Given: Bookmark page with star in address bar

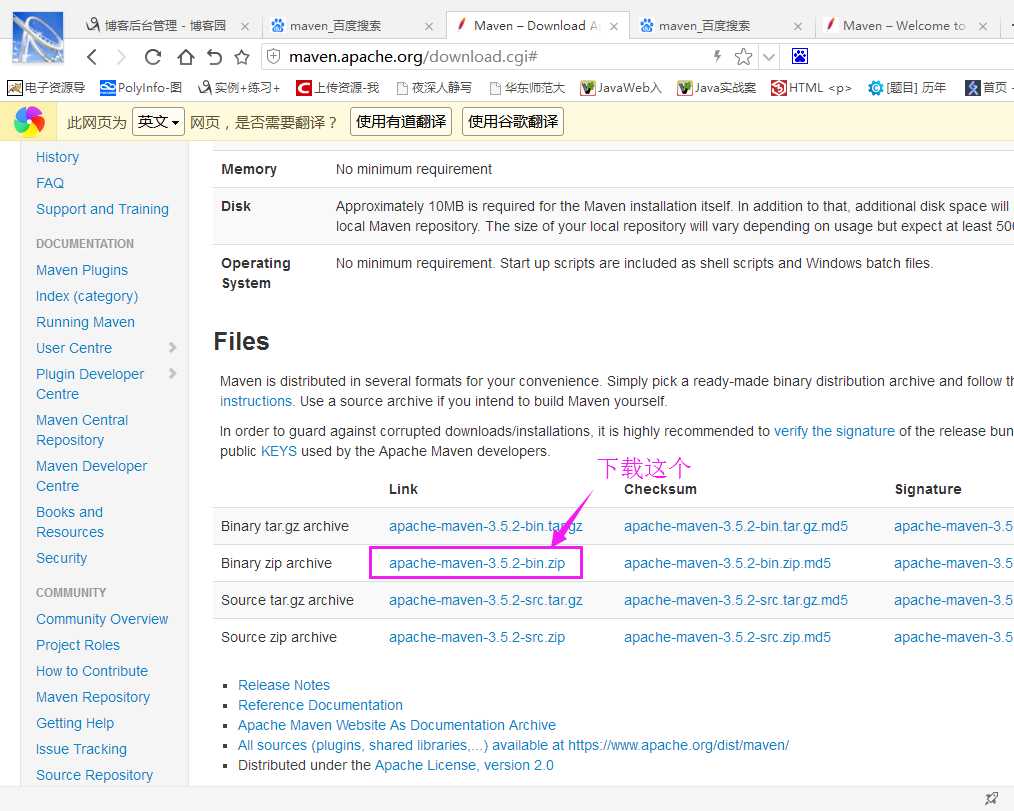Looking at the screenshot, I should (743, 56).
